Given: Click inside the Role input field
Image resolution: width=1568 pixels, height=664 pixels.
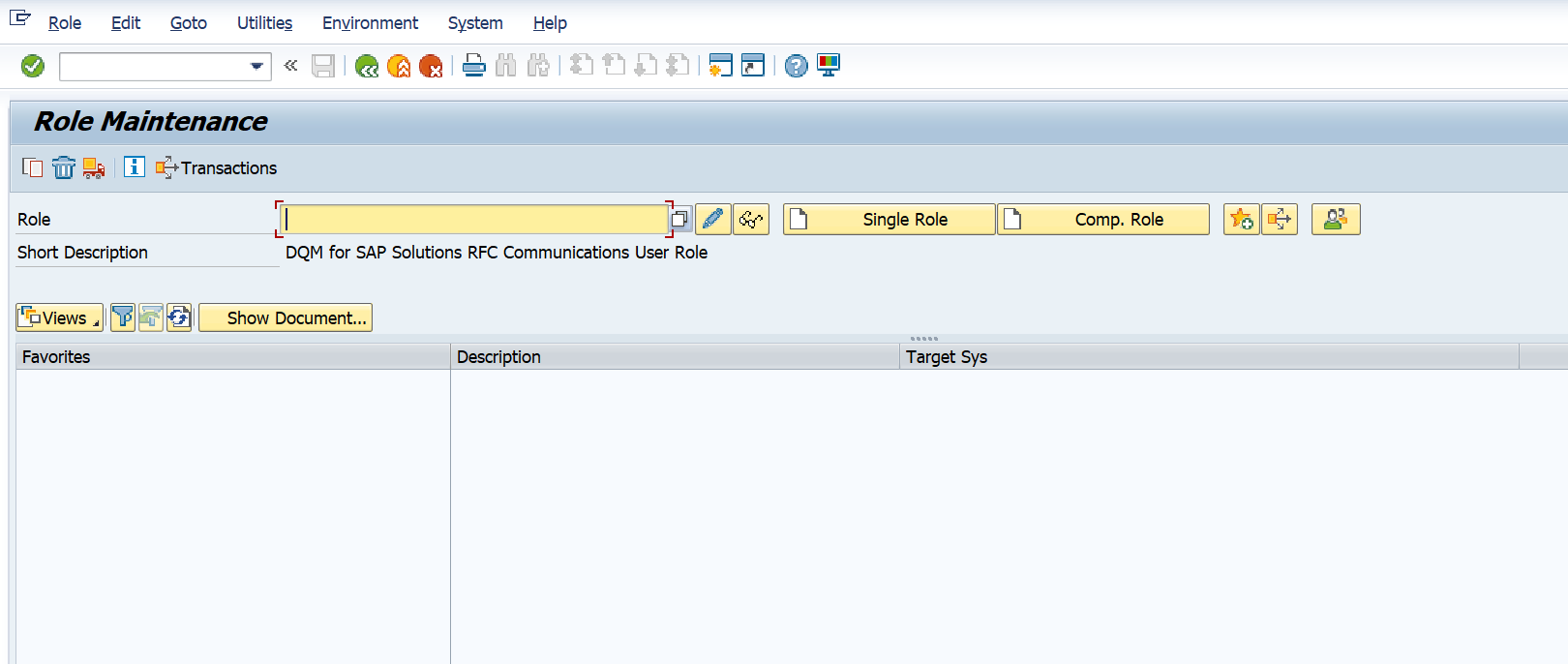Looking at the screenshot, I should click(x=474, y=220).
